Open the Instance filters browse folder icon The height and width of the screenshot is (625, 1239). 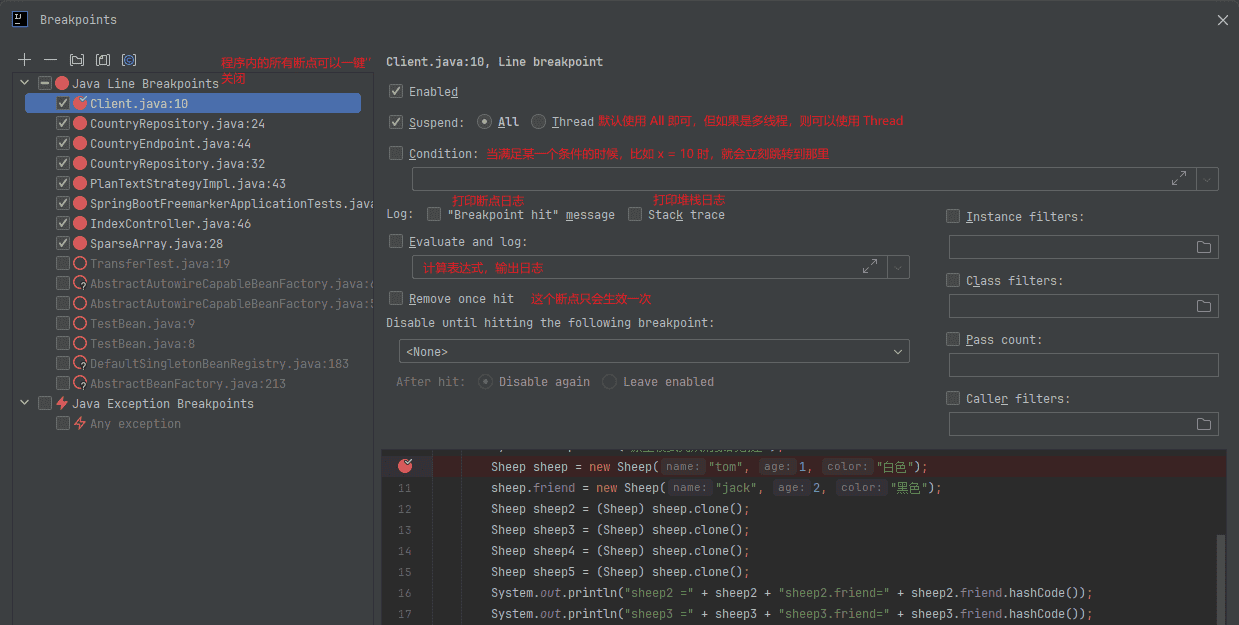(1204, 247)
